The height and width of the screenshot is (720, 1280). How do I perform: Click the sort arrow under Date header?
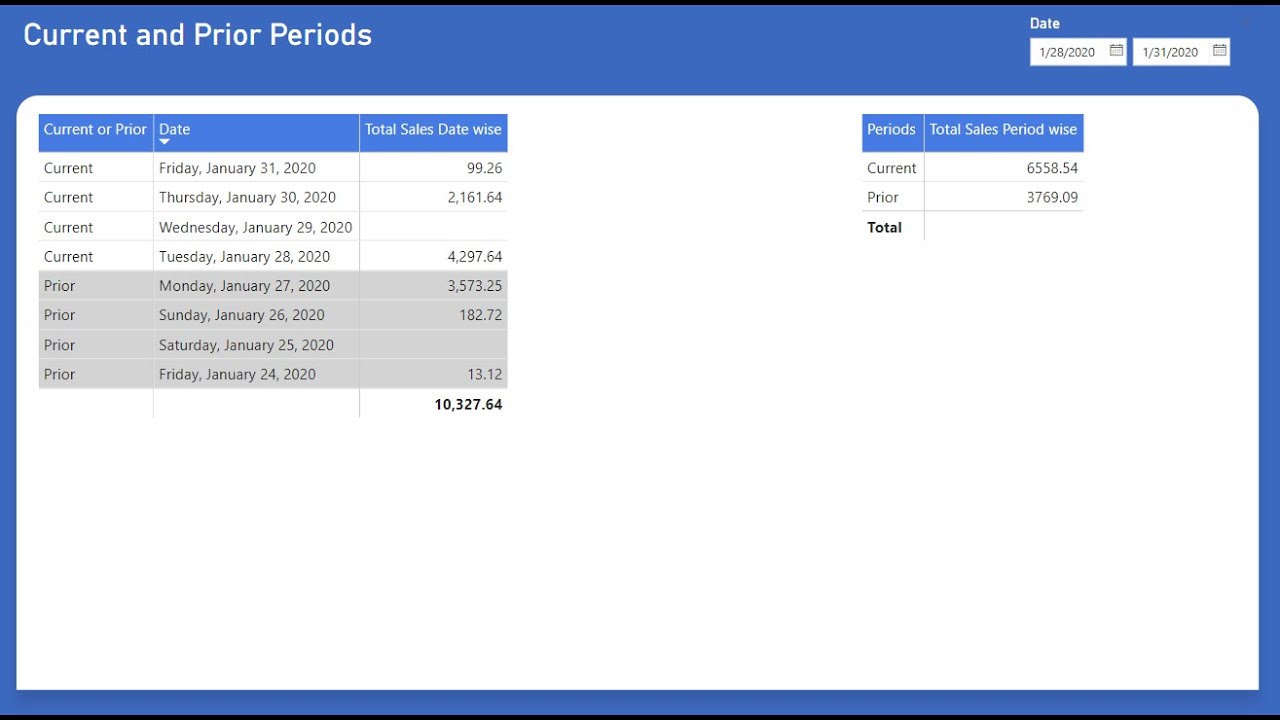click(165, 143)
